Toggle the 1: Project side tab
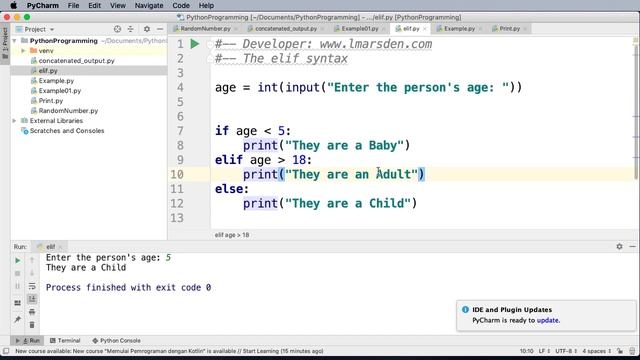This screenshot has height=360, width=640. 5,43
